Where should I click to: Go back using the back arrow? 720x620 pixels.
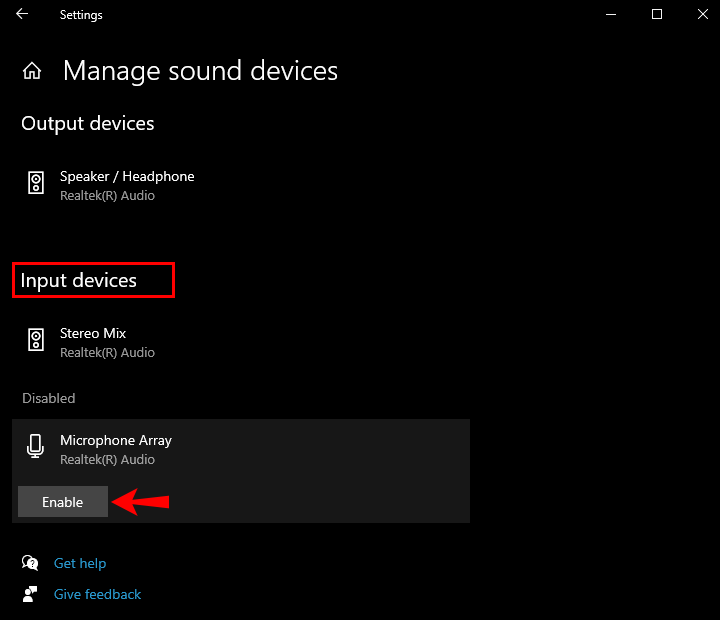[22, 14]
